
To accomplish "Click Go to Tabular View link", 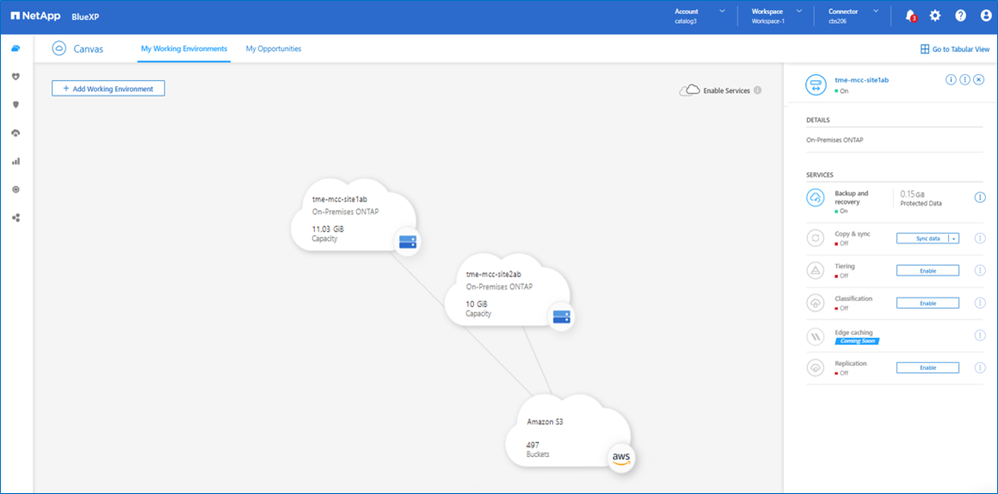I will (961, 49).
